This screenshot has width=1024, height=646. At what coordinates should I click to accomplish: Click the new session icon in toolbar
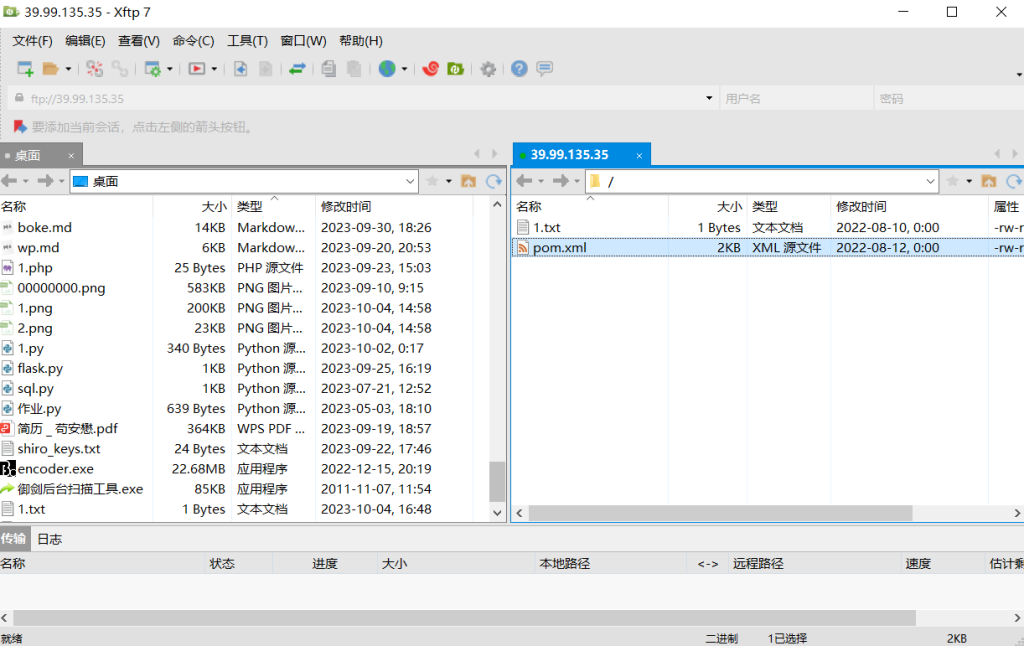click(x=25, y=69)
